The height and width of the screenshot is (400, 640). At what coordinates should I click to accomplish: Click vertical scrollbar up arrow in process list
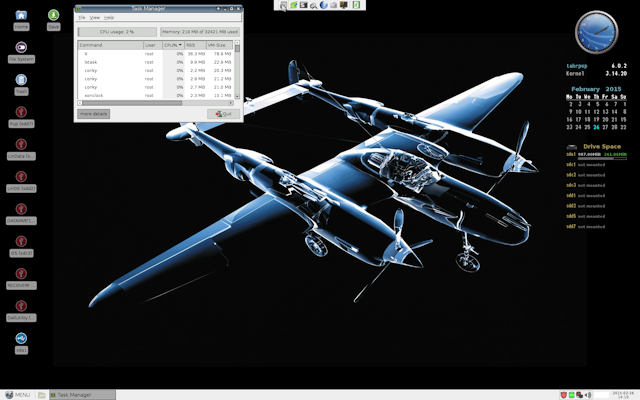237,42
